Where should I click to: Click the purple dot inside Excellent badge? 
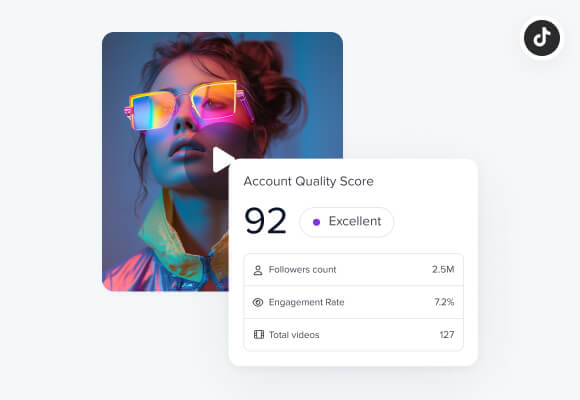click(316, 222)
